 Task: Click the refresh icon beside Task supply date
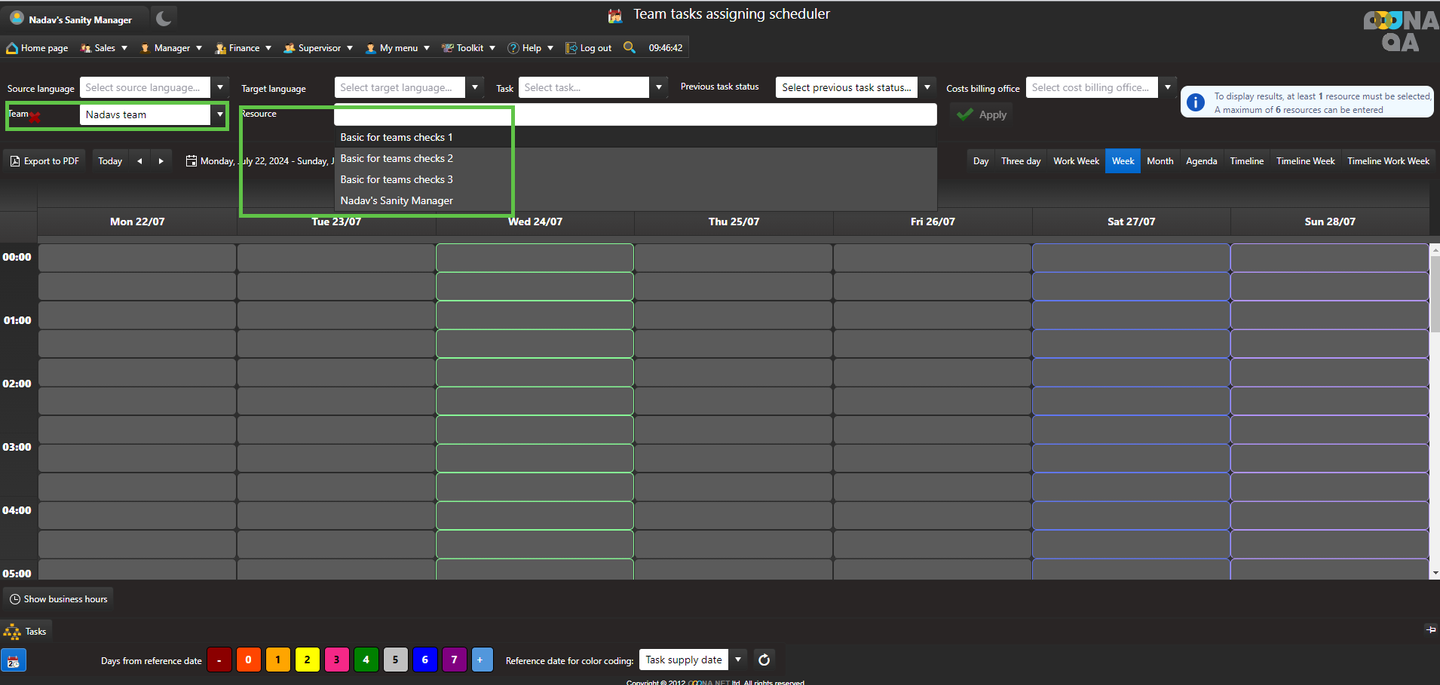tap(764, 660)
